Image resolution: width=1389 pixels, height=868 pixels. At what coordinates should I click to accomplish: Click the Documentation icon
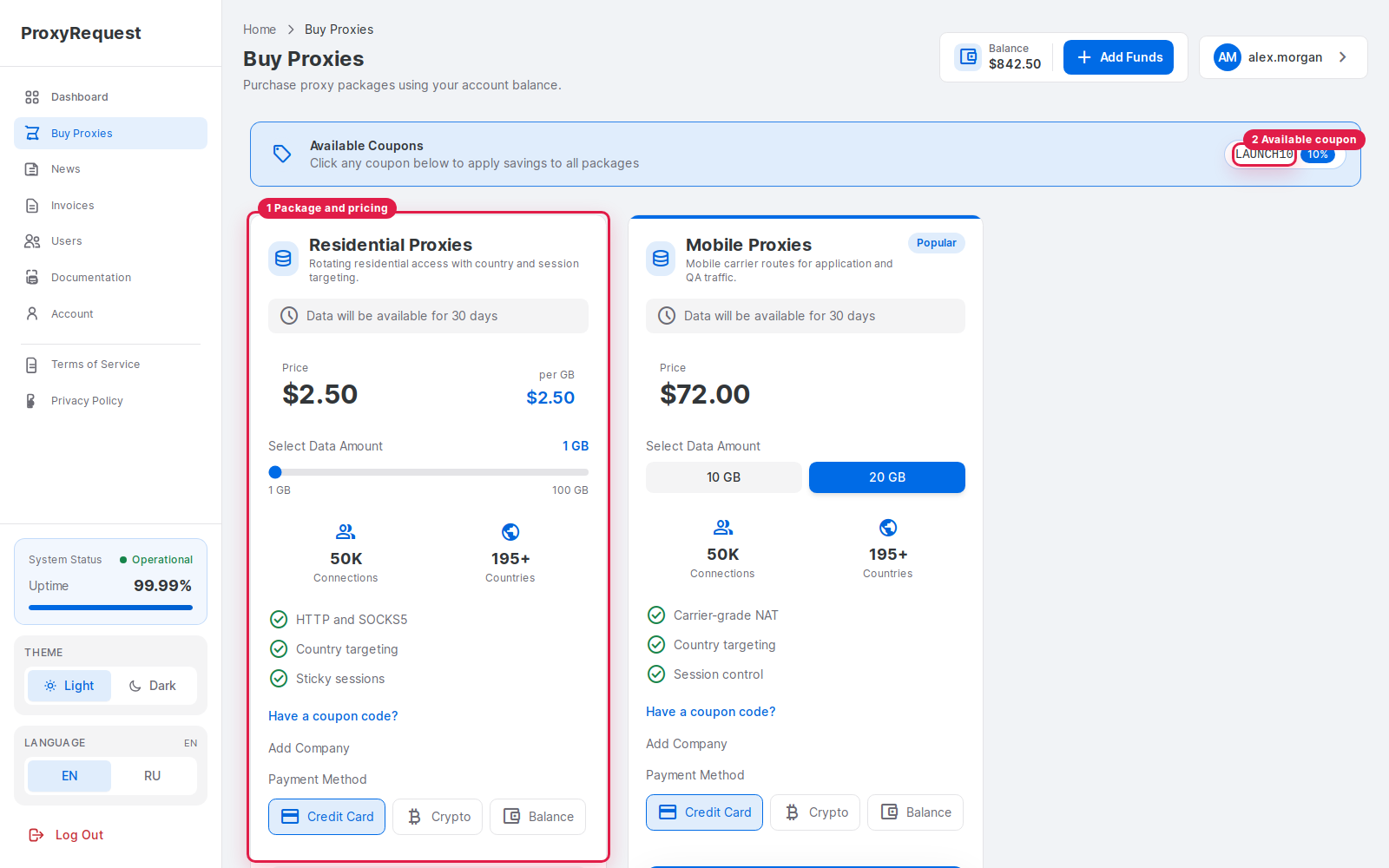(32, 278)
